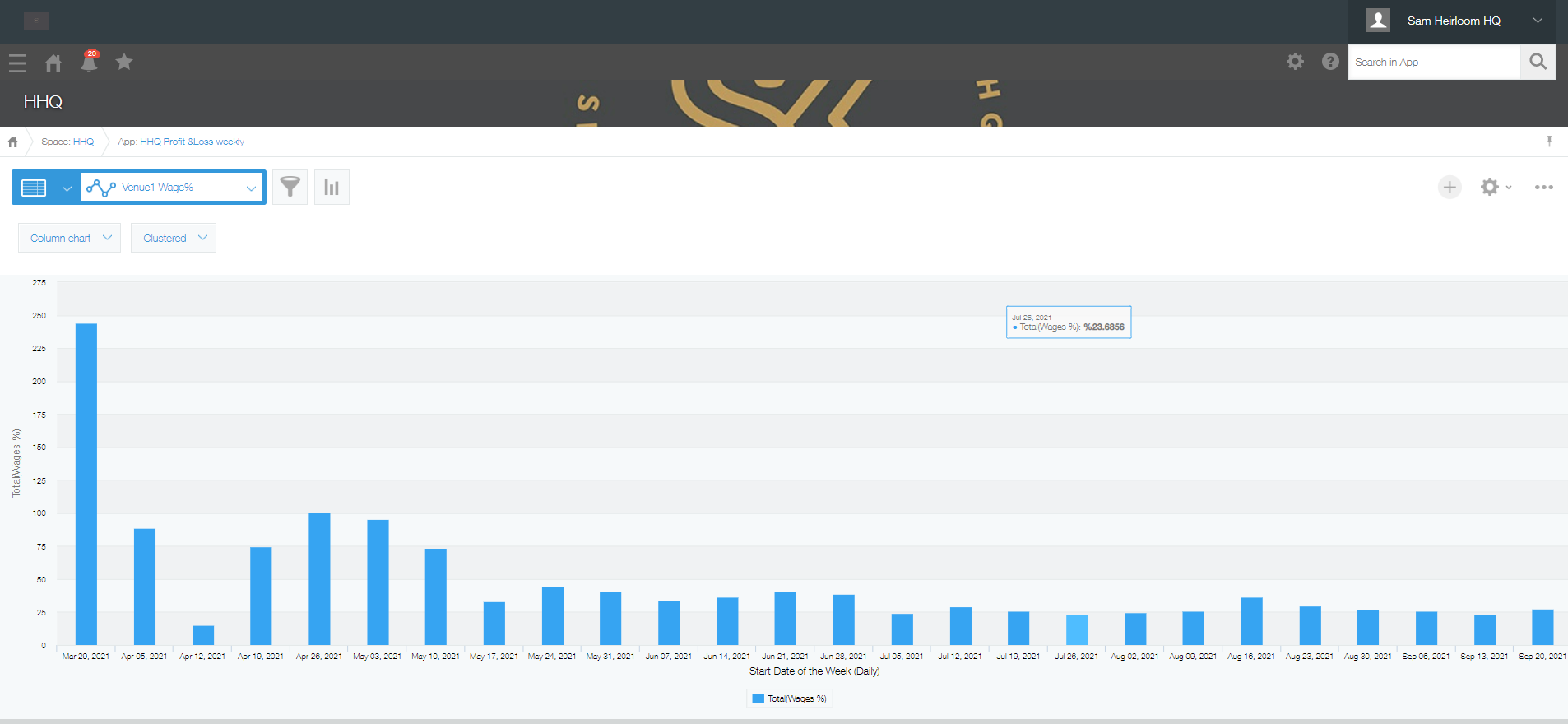Click the search magnifier button

(1538, 62)
